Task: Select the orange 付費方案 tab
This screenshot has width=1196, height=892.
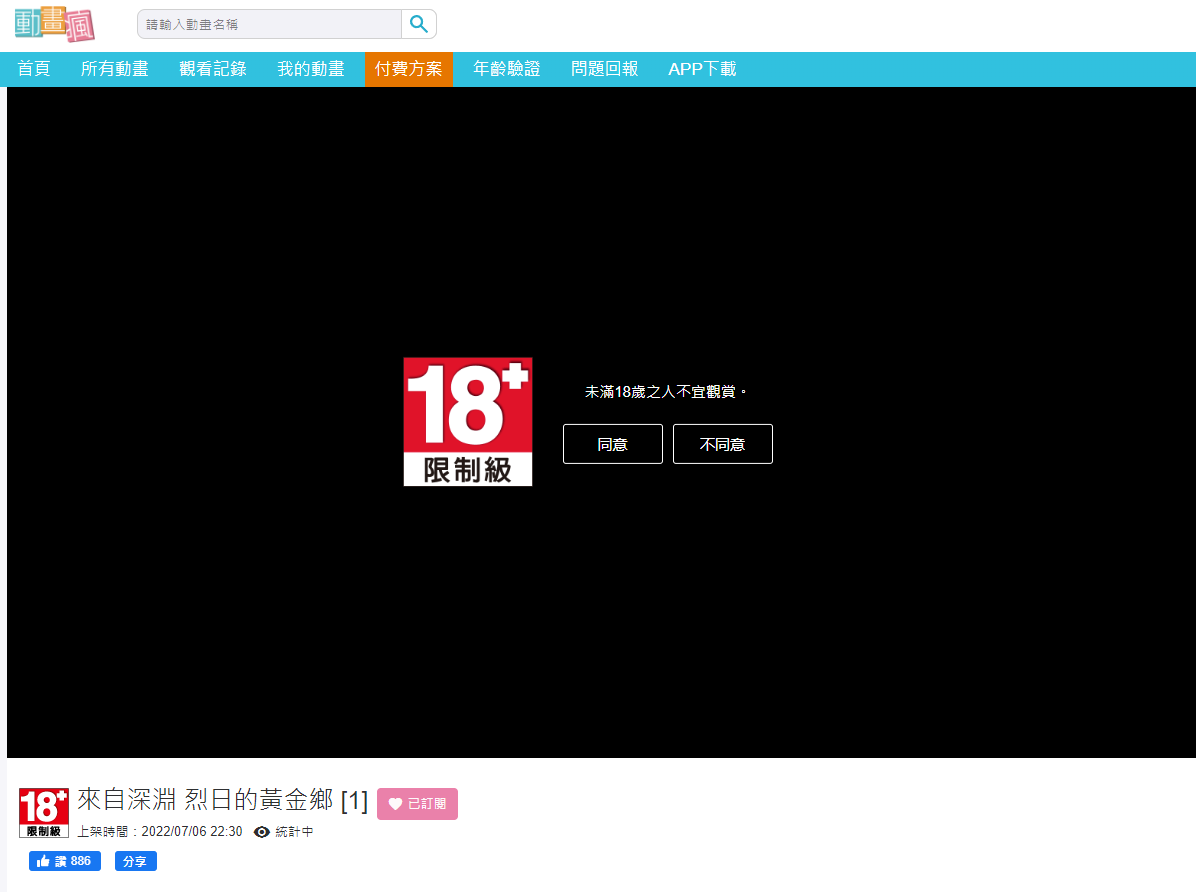Action: 409,69
